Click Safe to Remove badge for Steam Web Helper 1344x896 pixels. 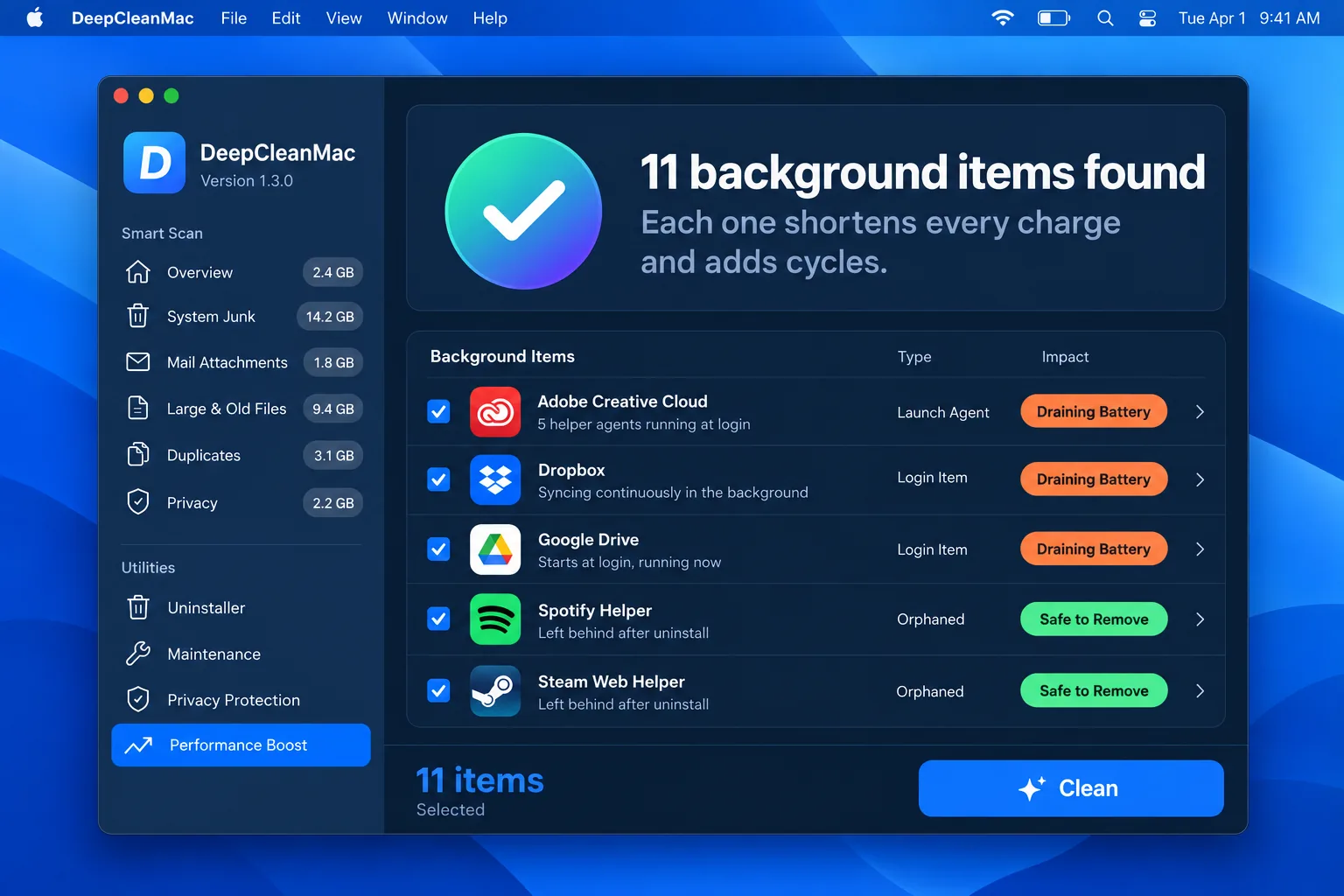[x=1094, y=691]
